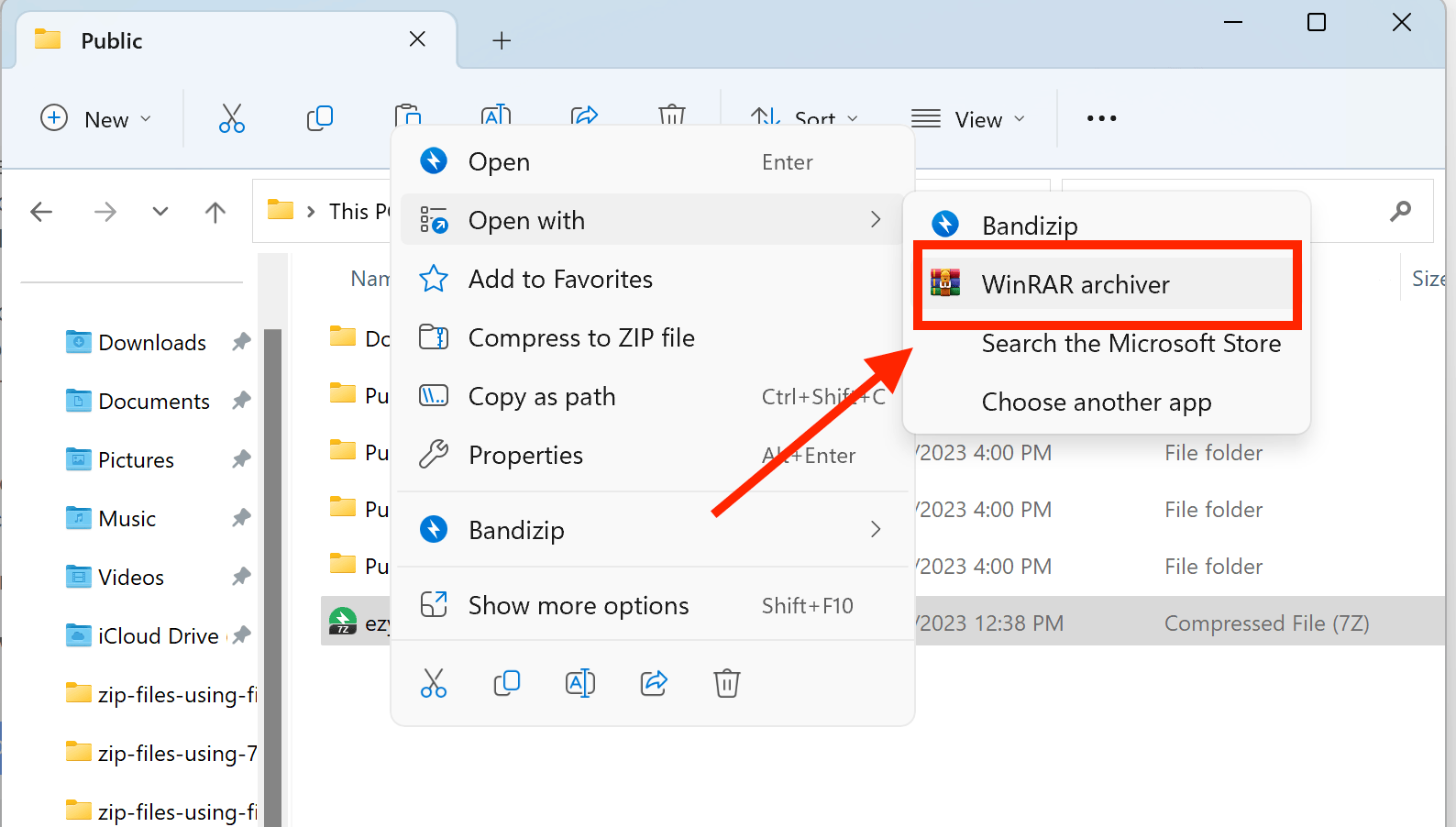Image resolution: width=1456 pixels, height=827 pixels.
Task: Choose Copy as path
Action: pyautogui.click(x=653, y=397)
